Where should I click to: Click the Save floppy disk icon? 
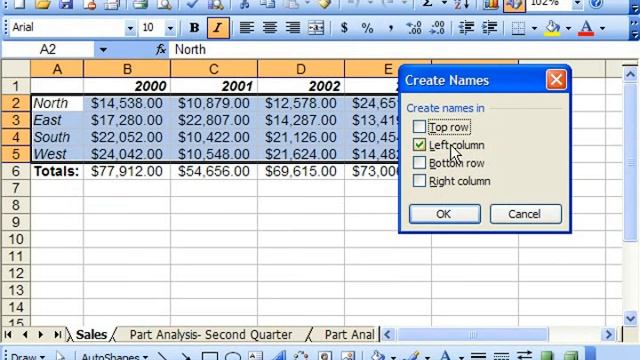click(x=65, y=4)
